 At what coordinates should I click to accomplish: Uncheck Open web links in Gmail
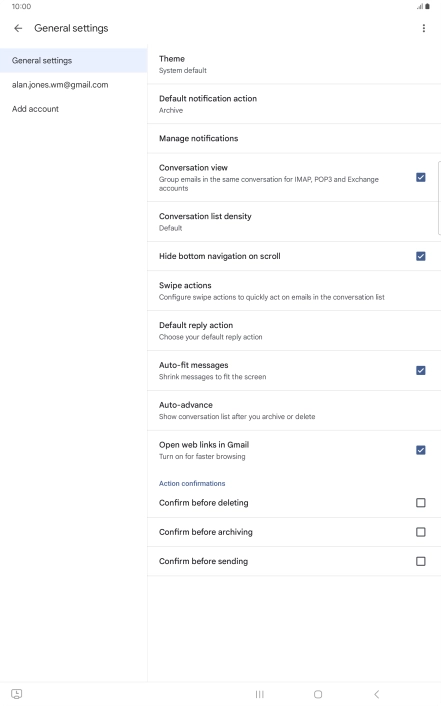421,450
